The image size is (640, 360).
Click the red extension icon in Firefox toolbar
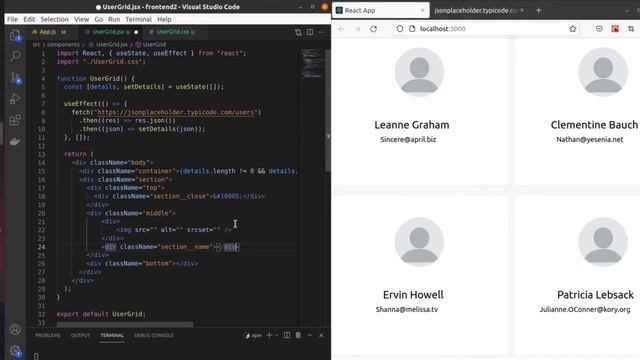[x=615, y=29]
